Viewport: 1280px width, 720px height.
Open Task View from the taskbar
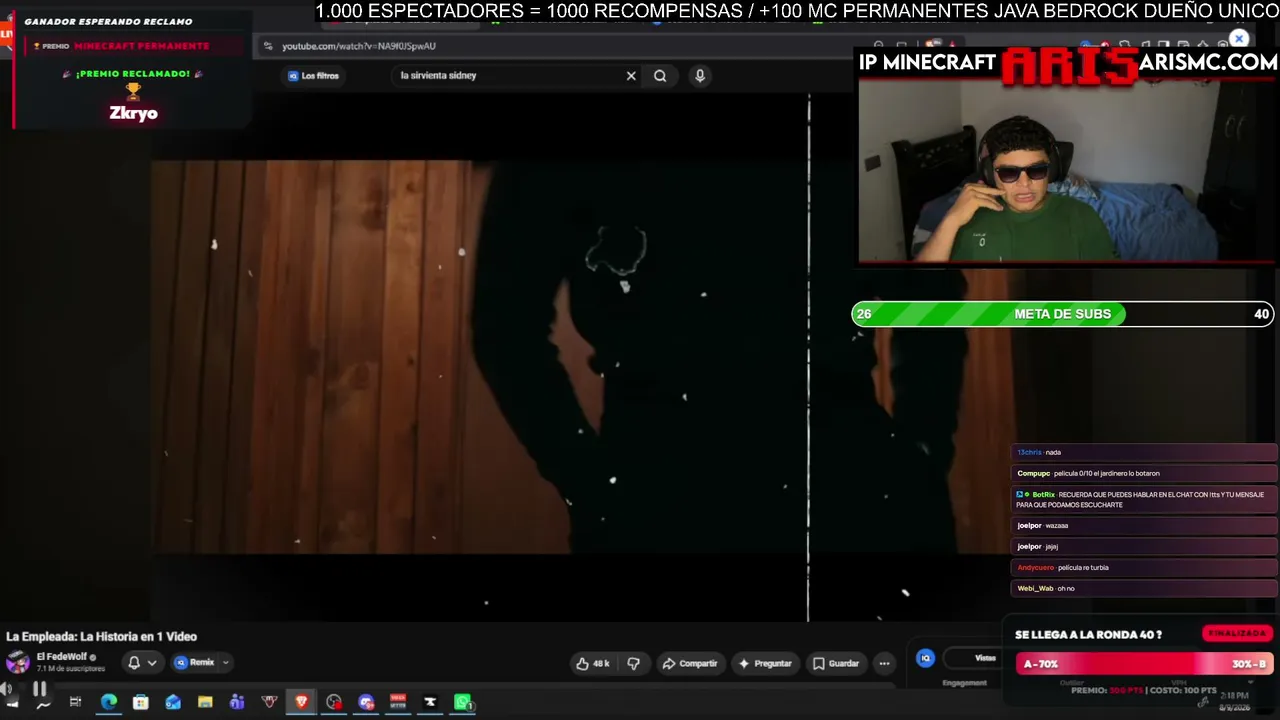75,702
